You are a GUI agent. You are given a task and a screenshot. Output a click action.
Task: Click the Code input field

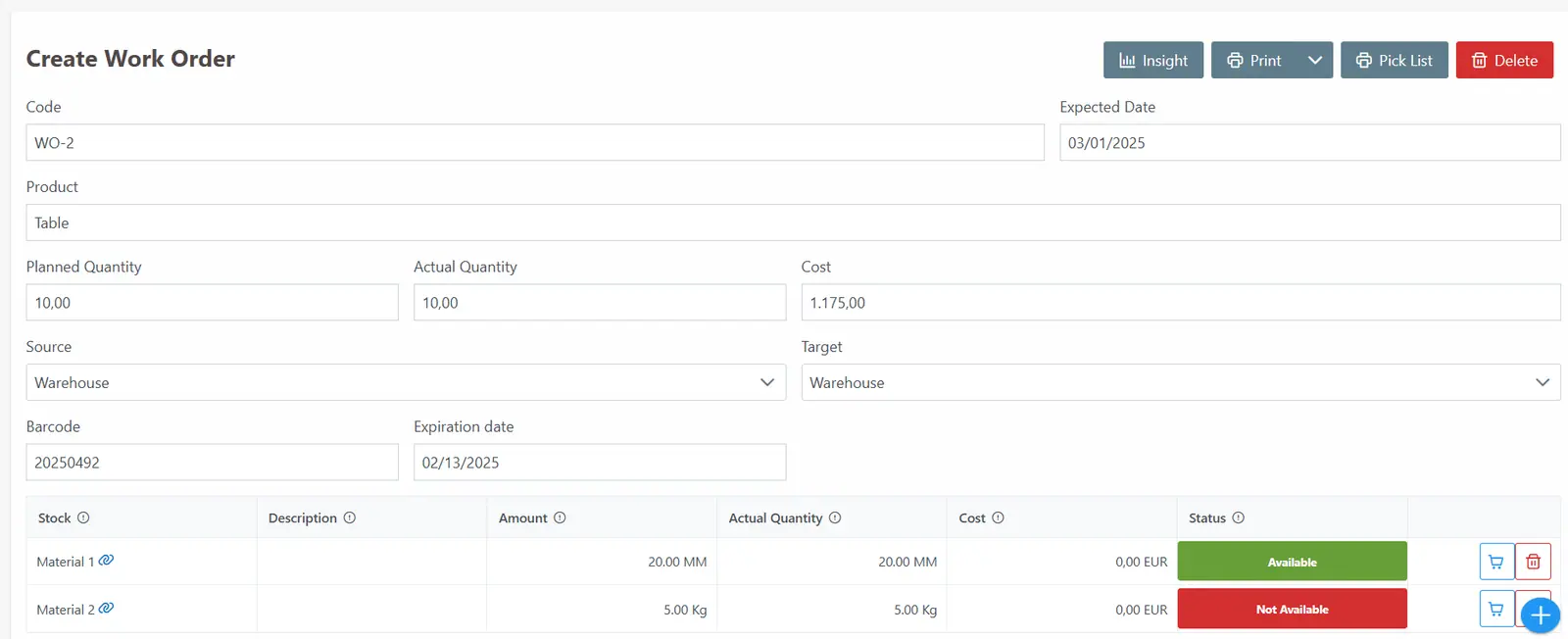[535, 142]
